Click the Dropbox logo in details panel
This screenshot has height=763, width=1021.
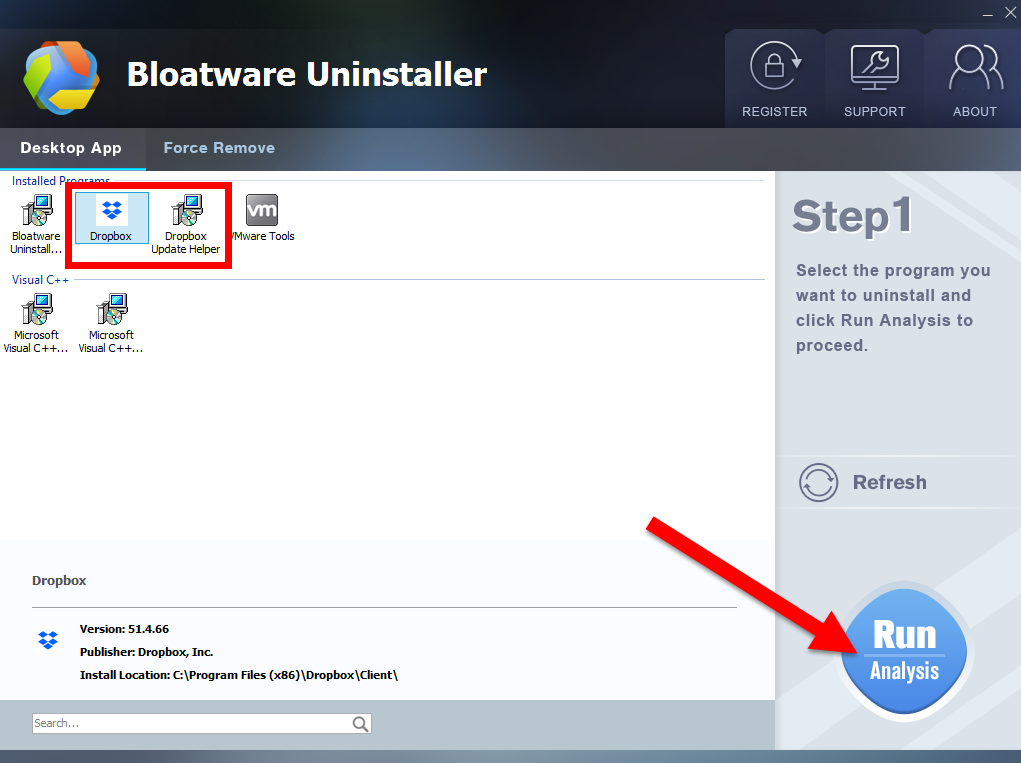coord(48,640)
